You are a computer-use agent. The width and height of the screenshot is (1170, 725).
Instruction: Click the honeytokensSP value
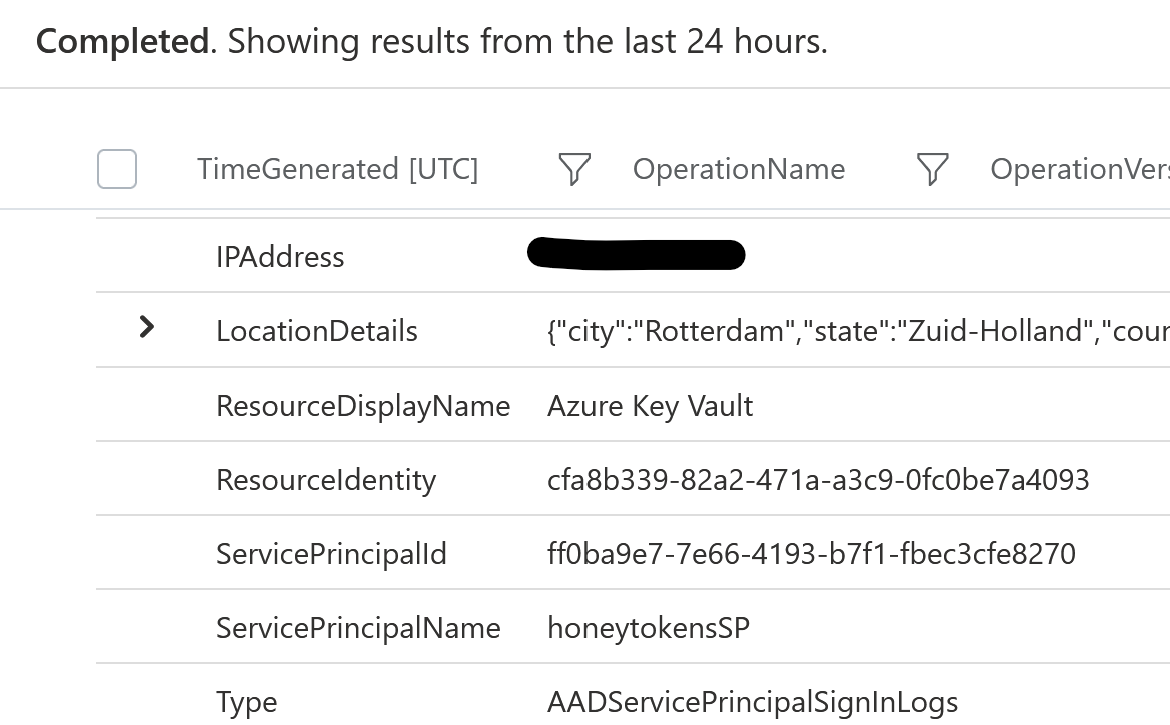point(648,628)
